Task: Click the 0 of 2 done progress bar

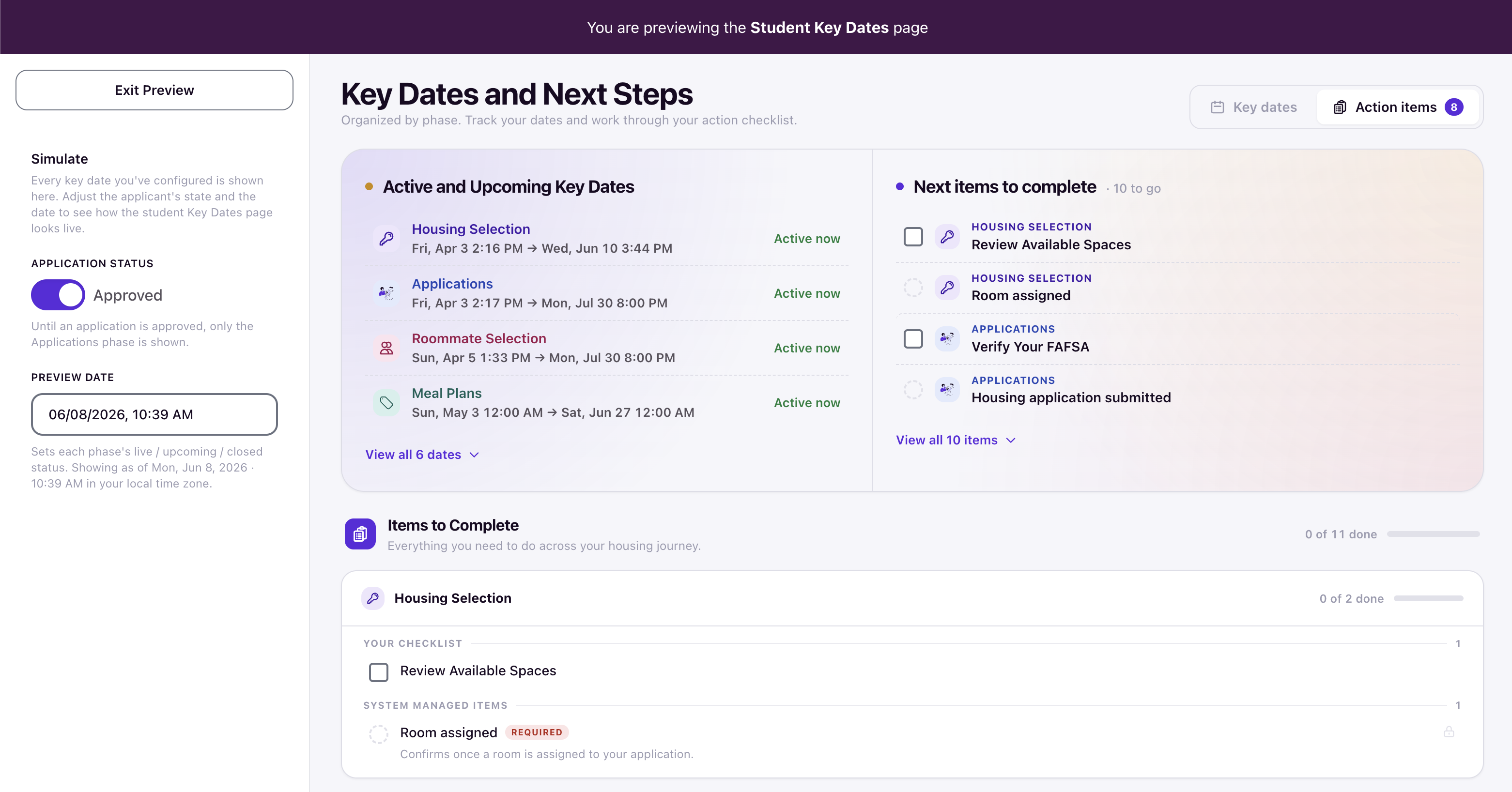Action: tap(1428, 599)
